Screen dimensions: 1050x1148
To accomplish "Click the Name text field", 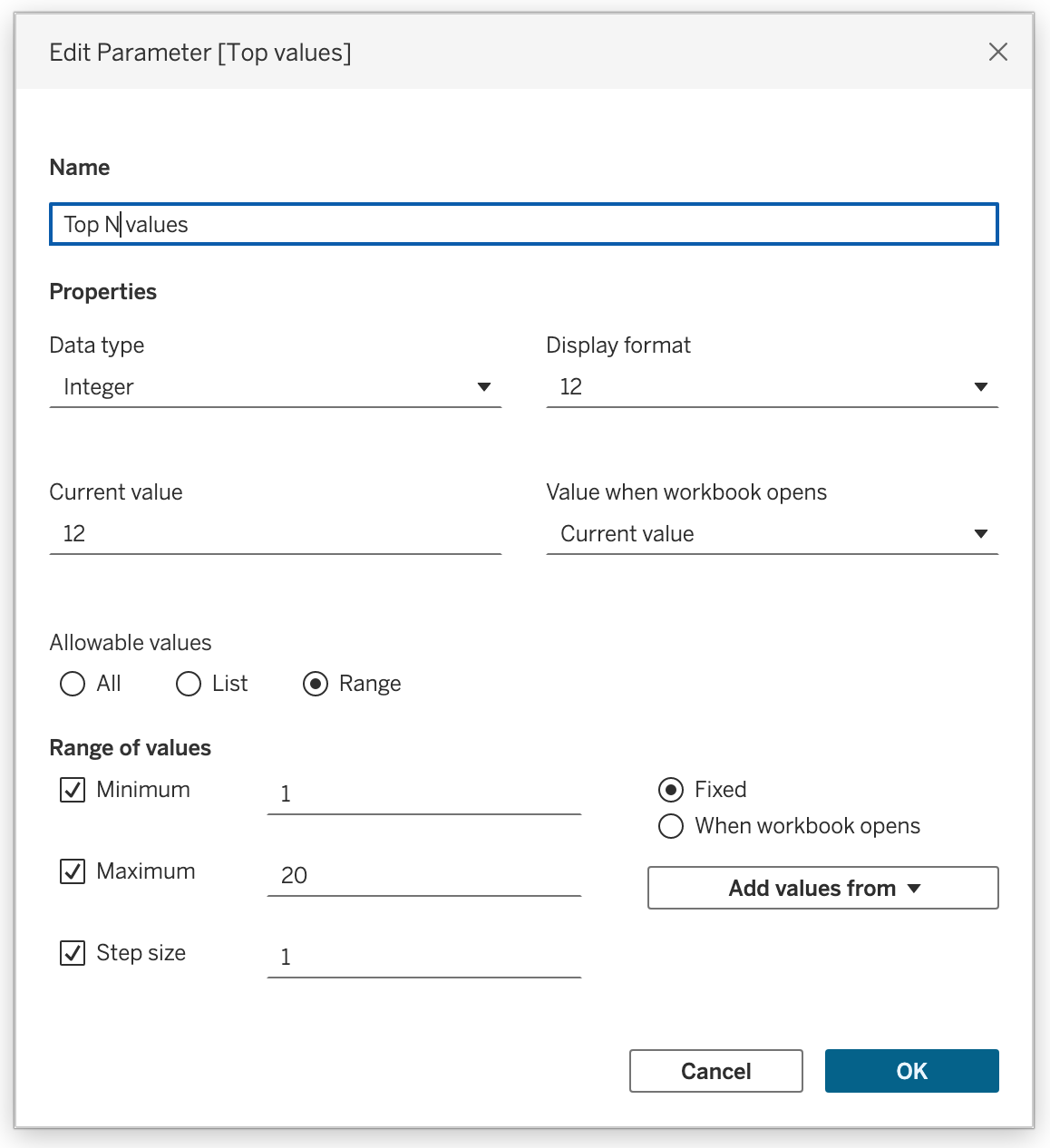I will click(x=523, y=224).
